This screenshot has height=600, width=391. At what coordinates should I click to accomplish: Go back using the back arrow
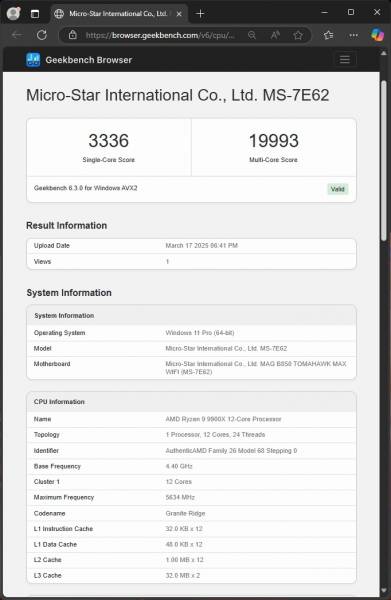click(17, 35)
